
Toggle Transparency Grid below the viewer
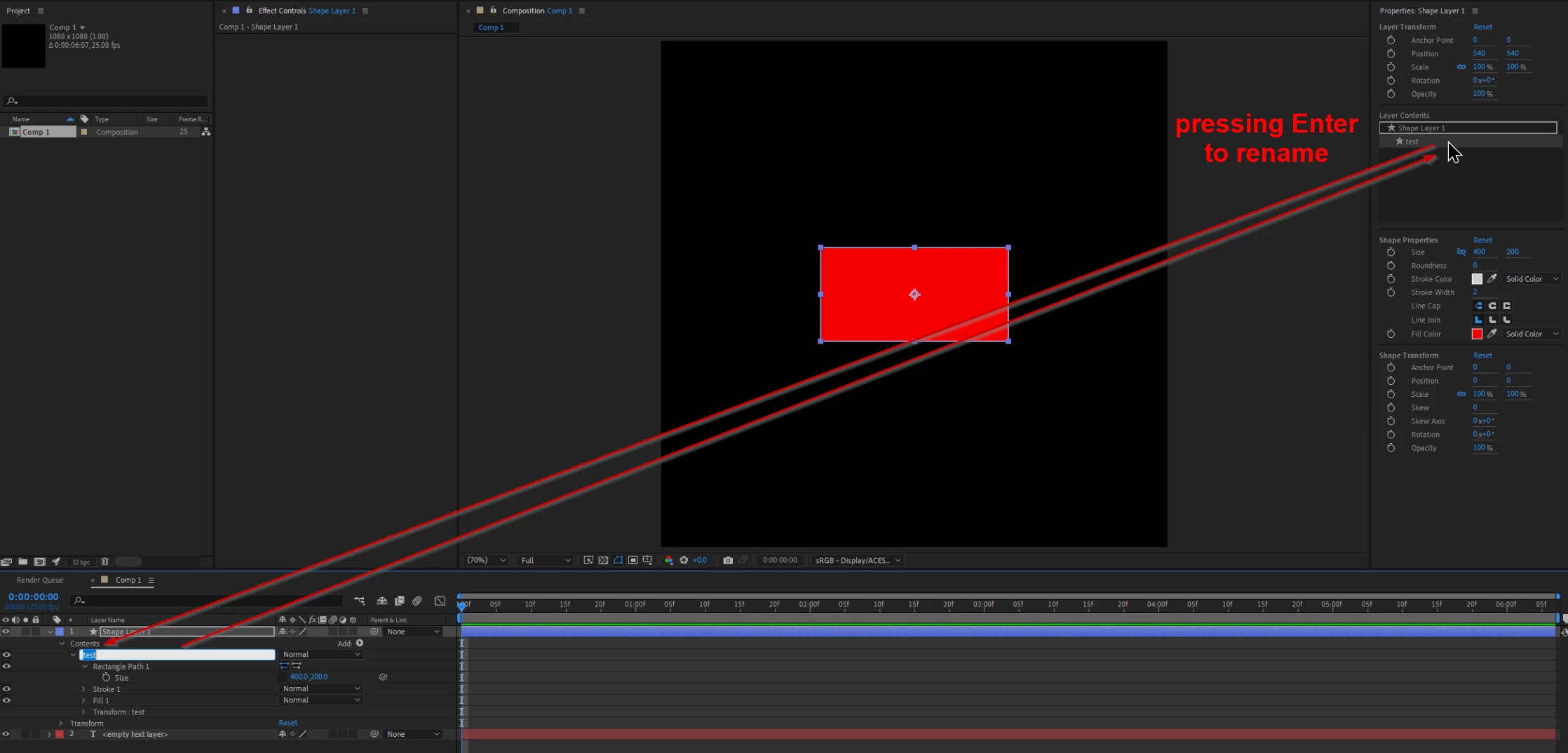coord(603,560)
